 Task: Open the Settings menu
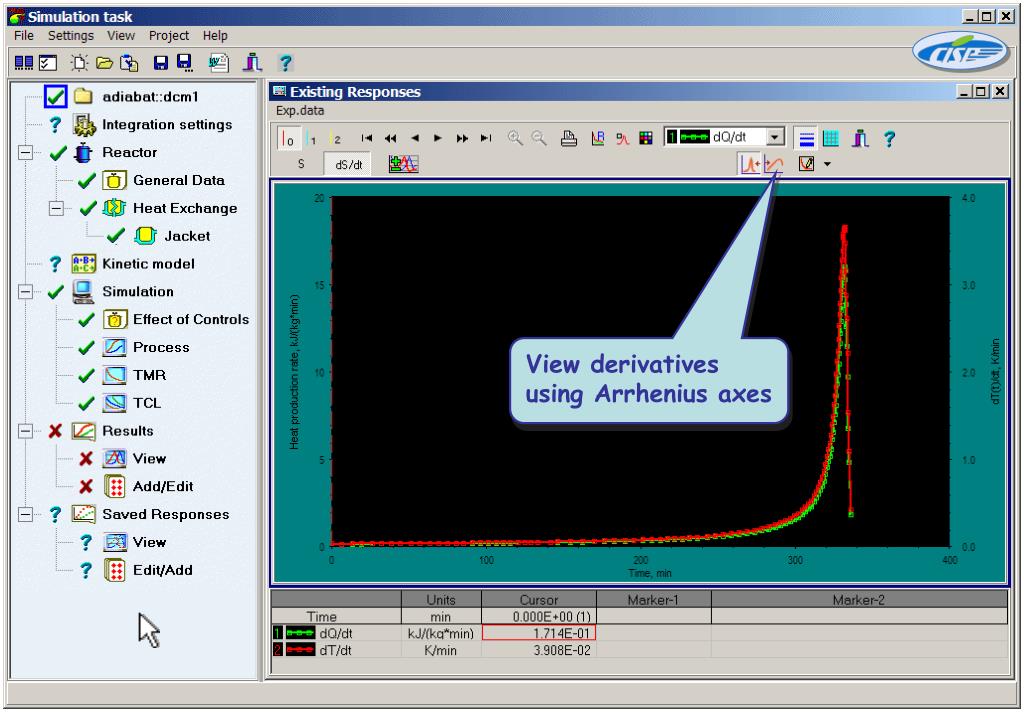click(71, 35)
